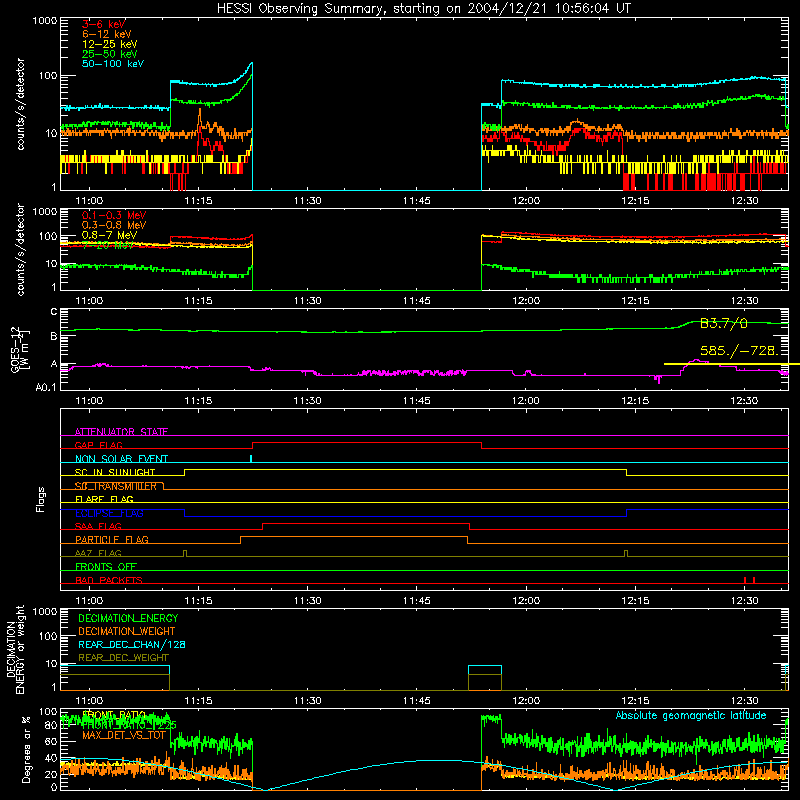Image resolution: width=800 pixels, height=800 pixels.
Task: Click the REAR_DEC_CHAN/128 legend label
Action: tap(132, 644)
